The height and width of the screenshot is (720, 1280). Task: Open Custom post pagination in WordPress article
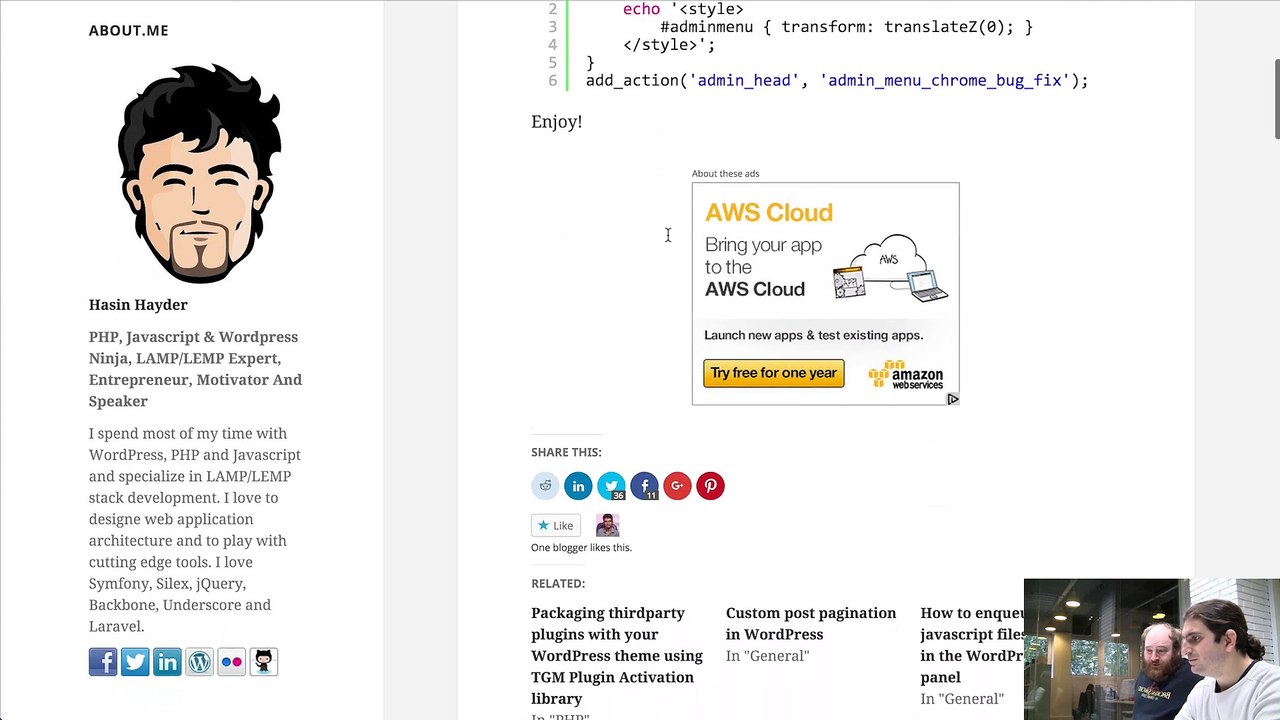tap(811, 623)
